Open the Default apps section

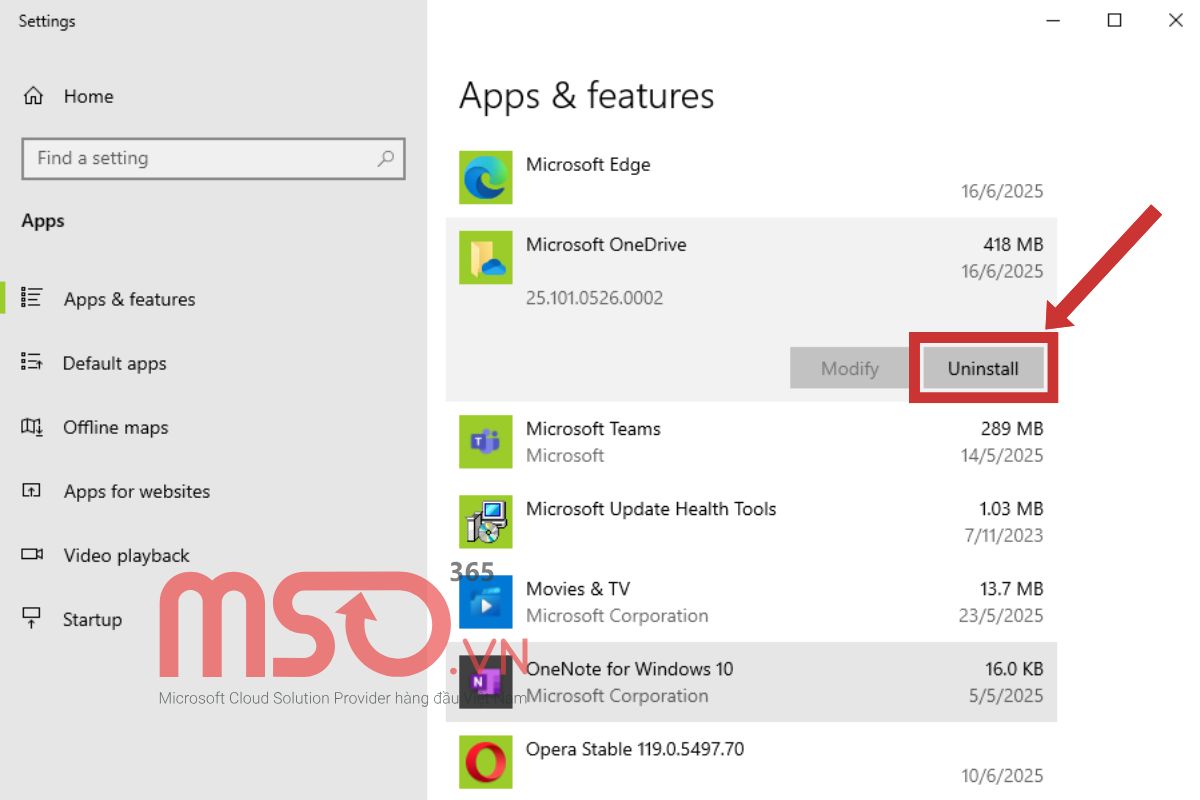(x=114, y=363)
